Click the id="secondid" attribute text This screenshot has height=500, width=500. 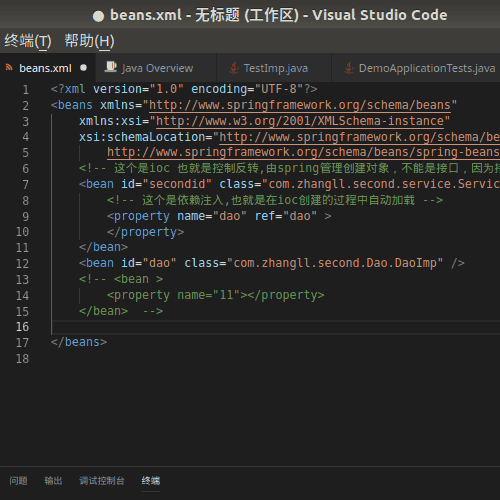[166, 184]
